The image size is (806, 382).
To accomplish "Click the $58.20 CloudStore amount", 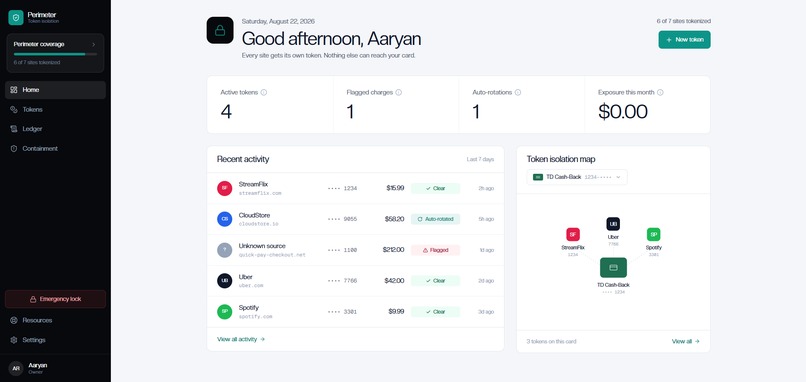I will tap(394, 219).
